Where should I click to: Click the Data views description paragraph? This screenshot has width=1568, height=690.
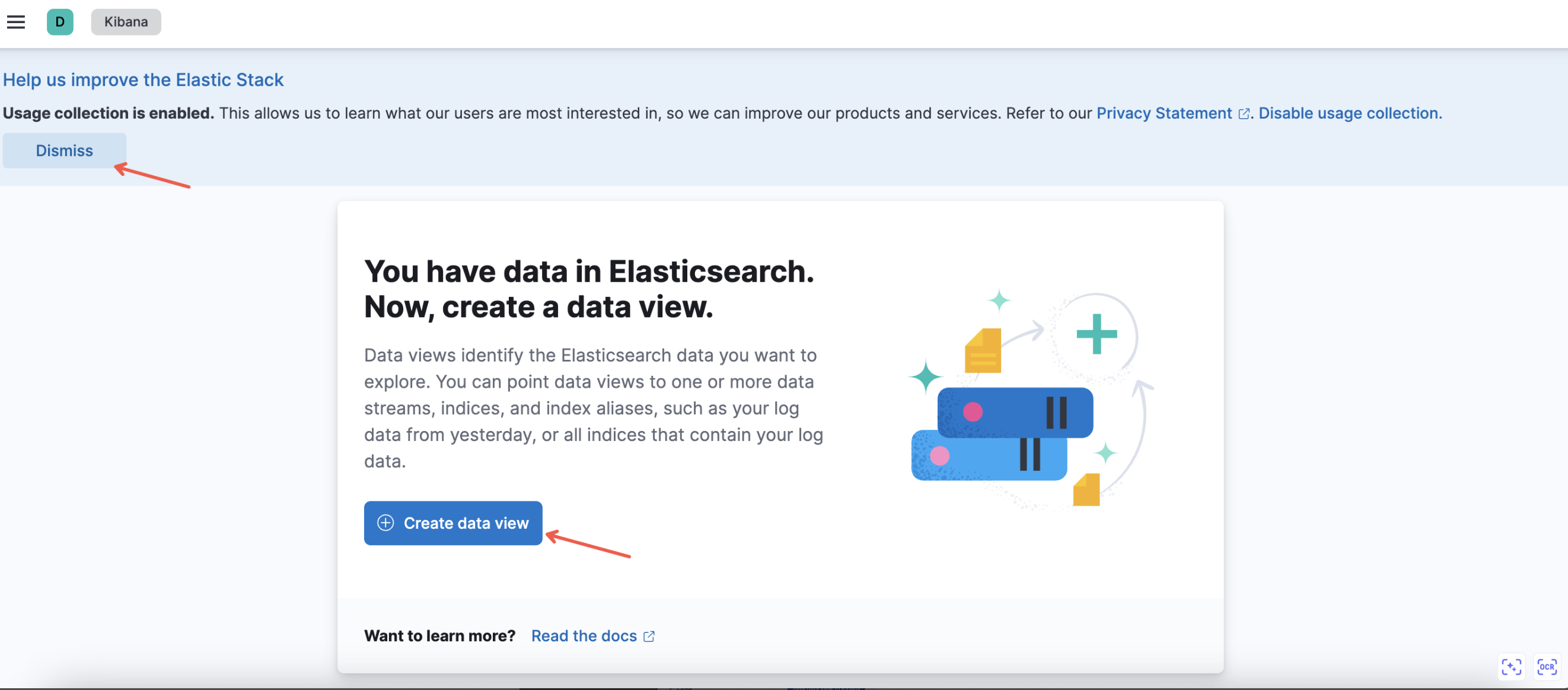[x=594, y=408]
